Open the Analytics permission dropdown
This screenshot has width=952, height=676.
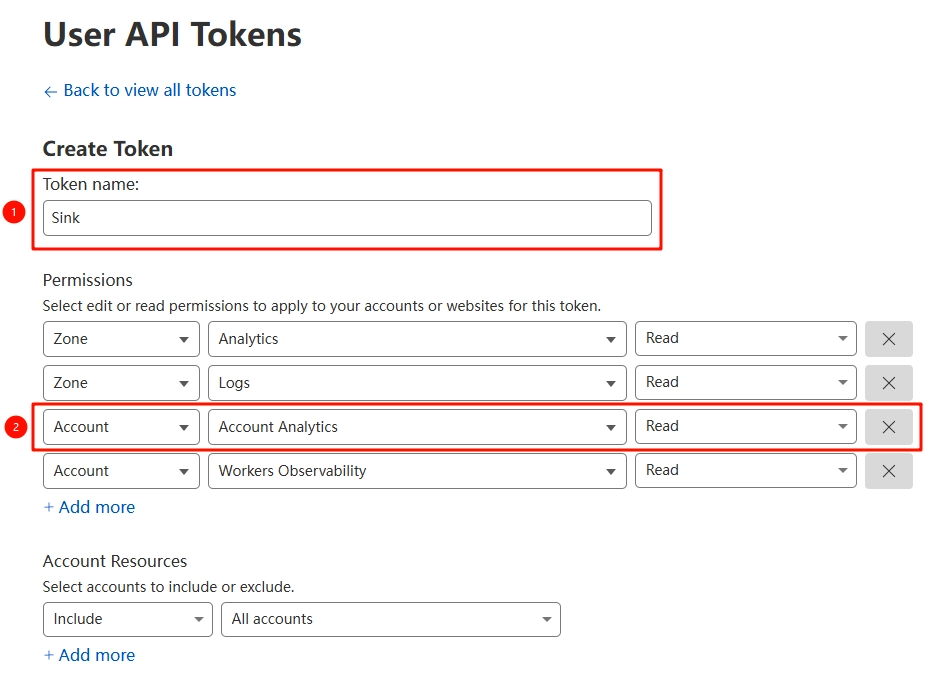pyautogui.click(x=416, y=338)
